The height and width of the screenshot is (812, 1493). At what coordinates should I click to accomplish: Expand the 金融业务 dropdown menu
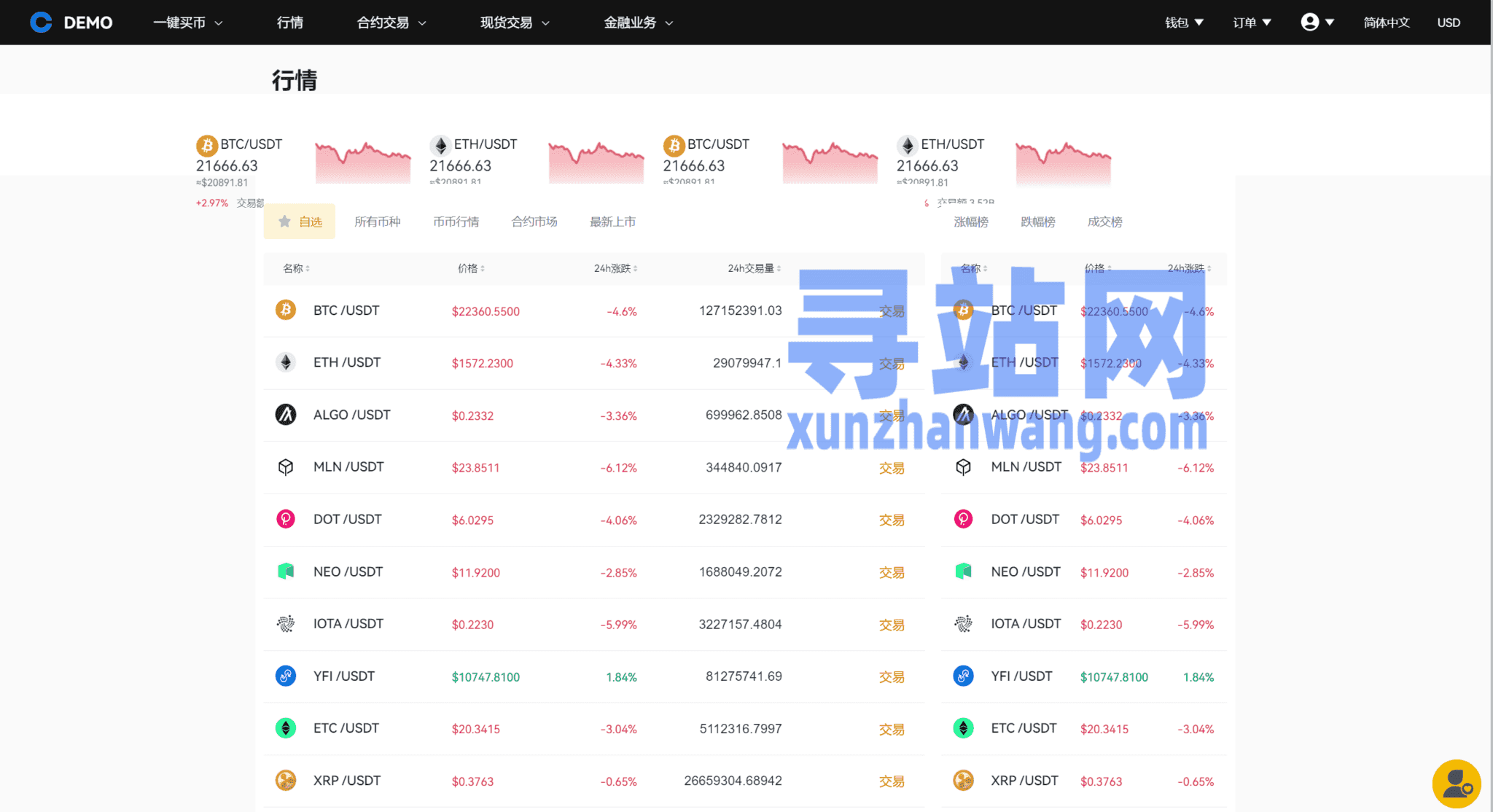pyautogui.click(x=639, y=23)
